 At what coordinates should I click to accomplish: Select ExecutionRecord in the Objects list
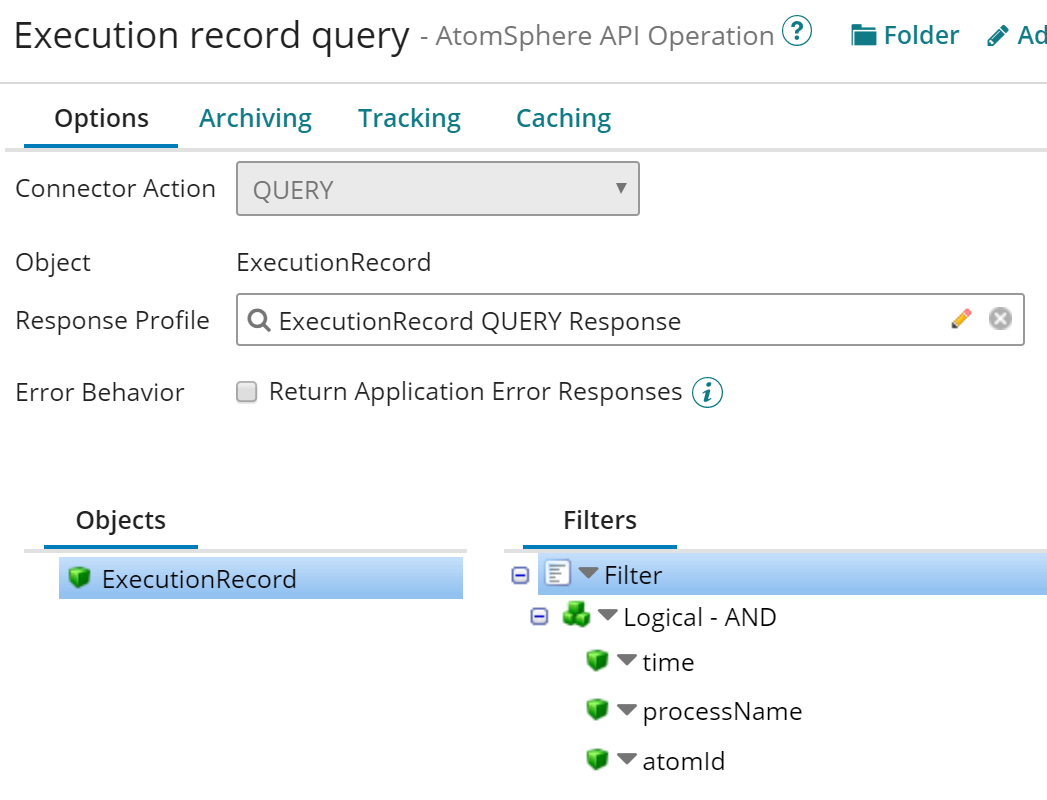(x=199, y=579)
